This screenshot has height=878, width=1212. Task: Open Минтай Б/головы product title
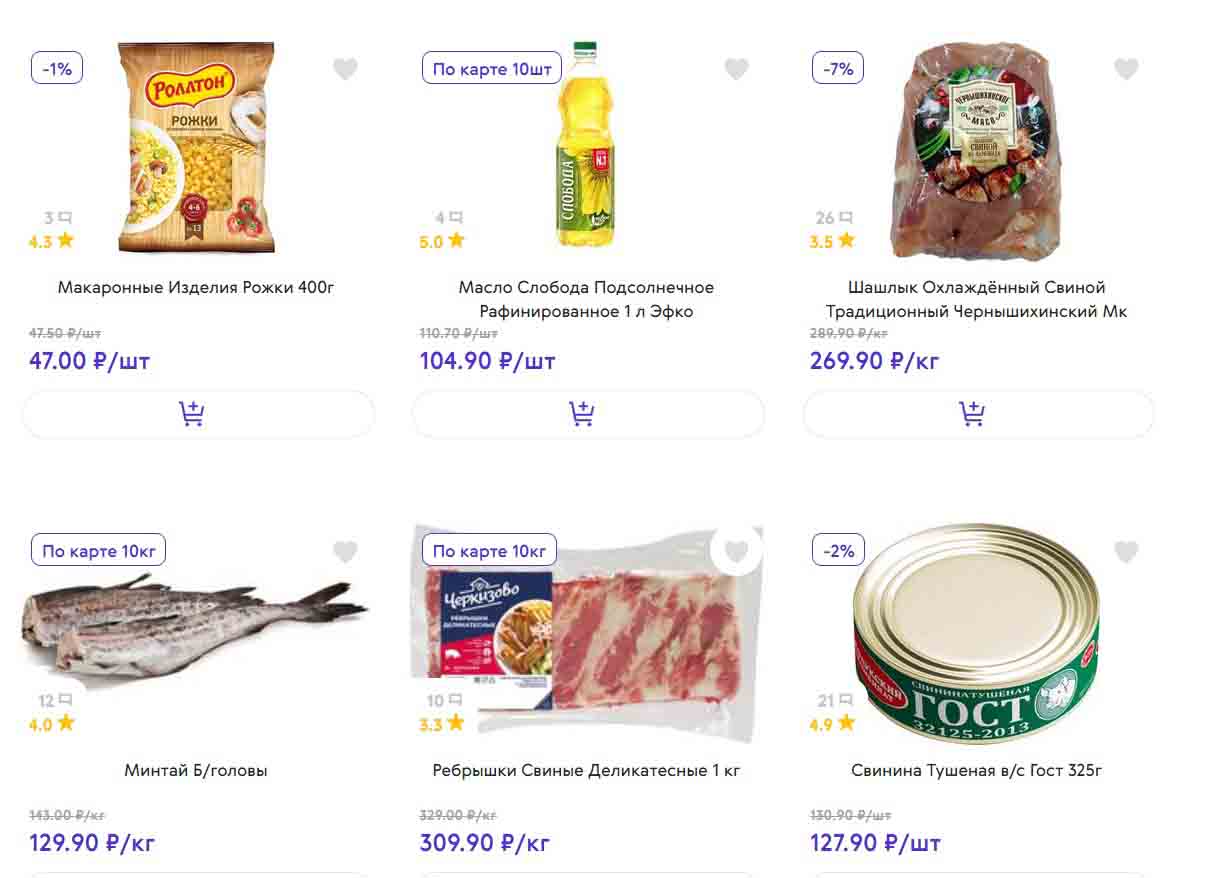point(196,770)
